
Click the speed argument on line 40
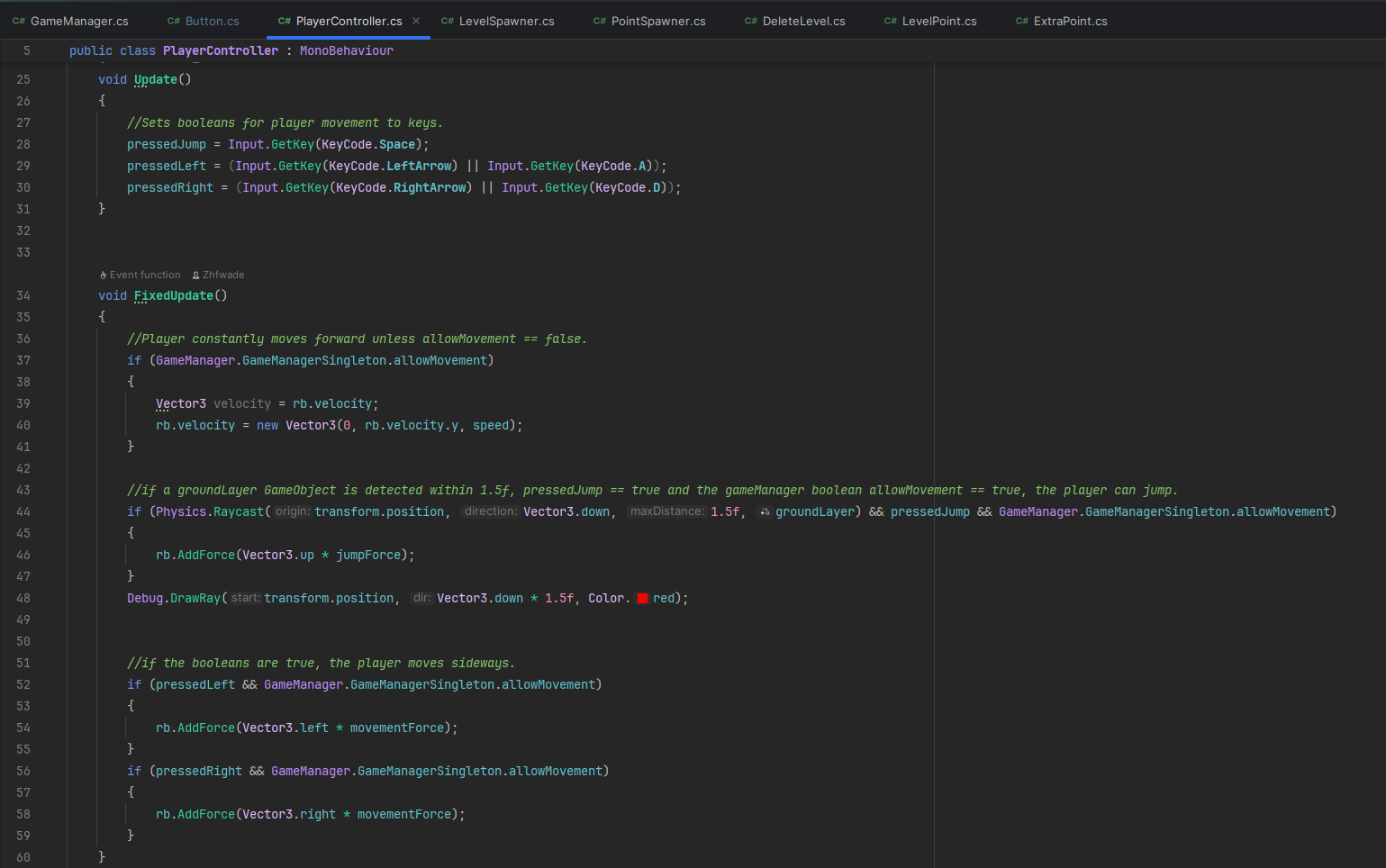(491, 425)
